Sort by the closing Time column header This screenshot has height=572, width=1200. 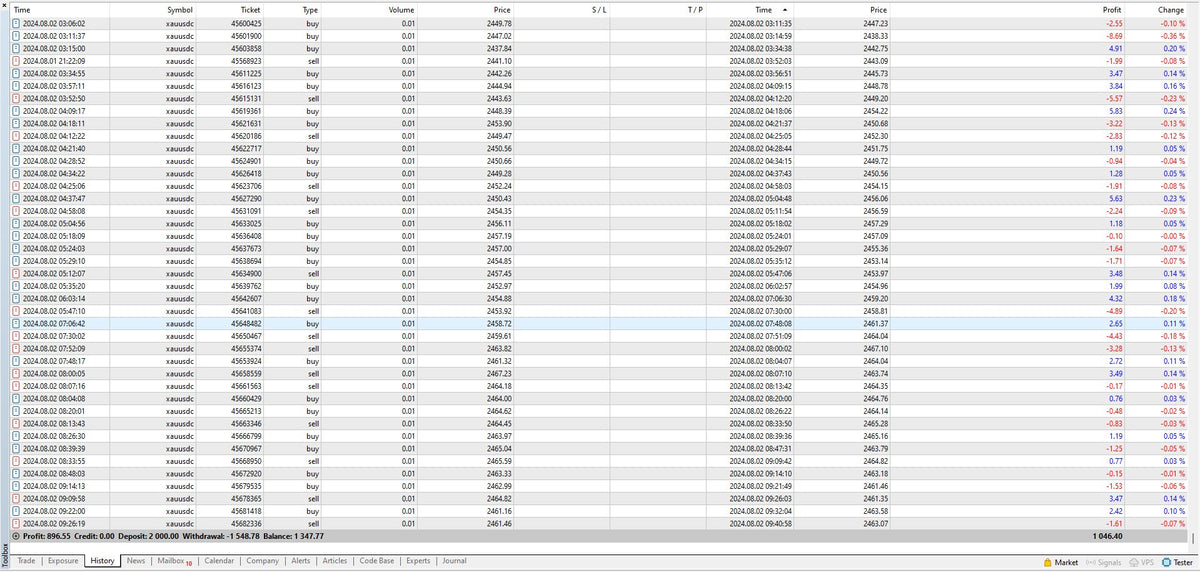763,9
